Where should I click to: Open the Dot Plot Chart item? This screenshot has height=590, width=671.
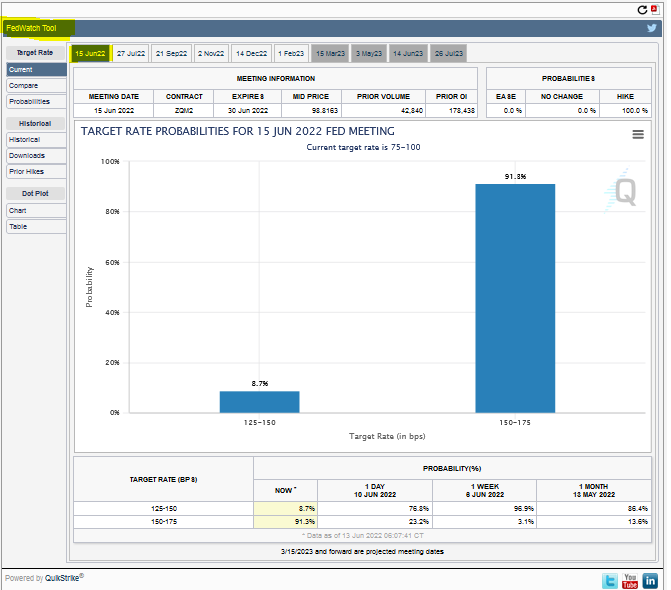36,211
